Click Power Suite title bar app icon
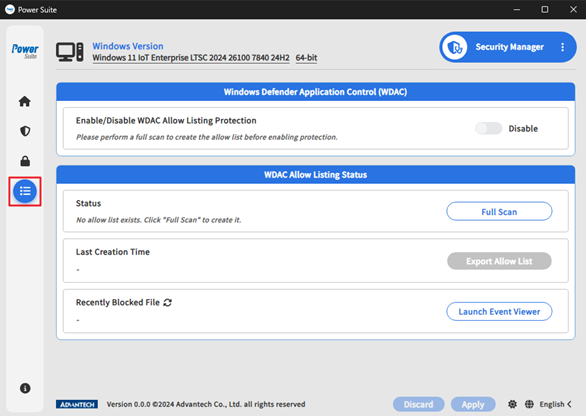 tap(10, 9)
